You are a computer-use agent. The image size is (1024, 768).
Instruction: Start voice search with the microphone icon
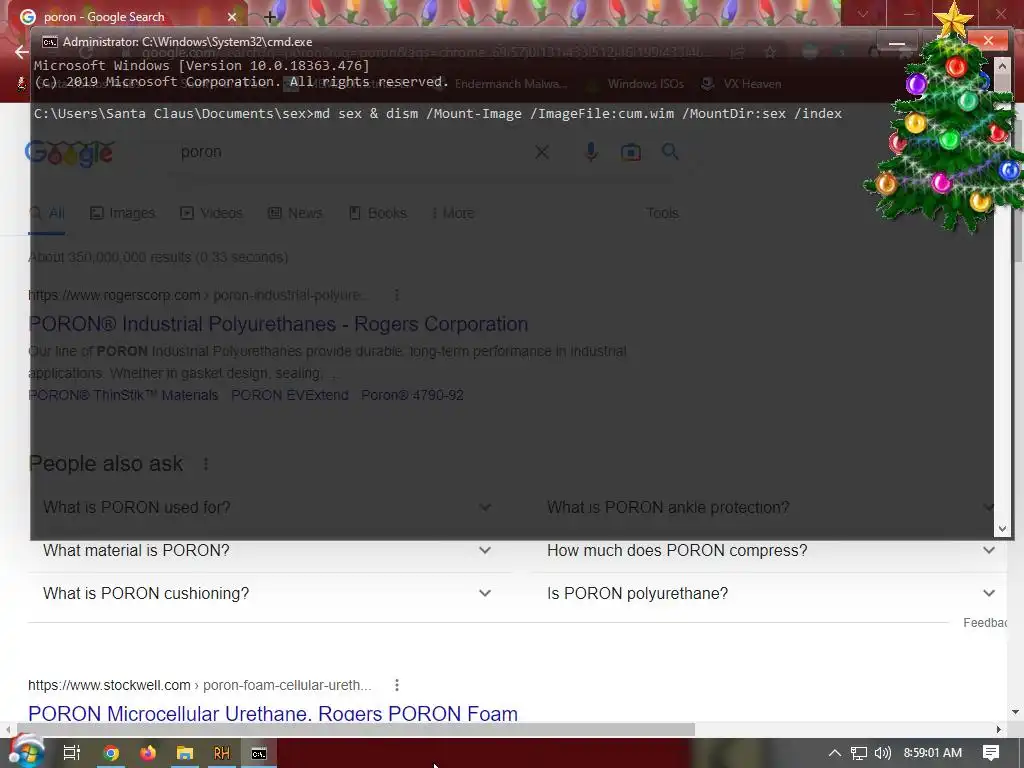591,152
